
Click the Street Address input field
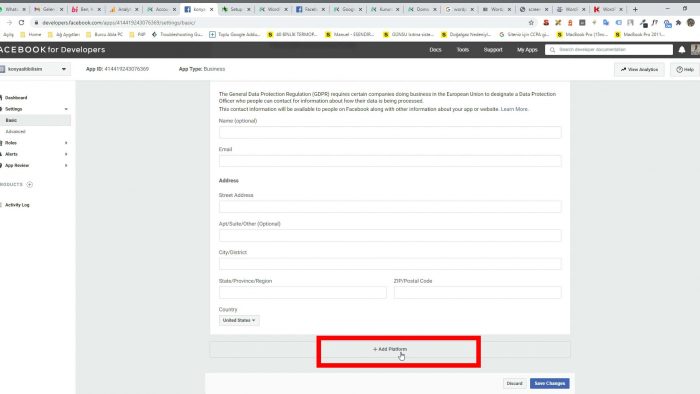point(390,207)
